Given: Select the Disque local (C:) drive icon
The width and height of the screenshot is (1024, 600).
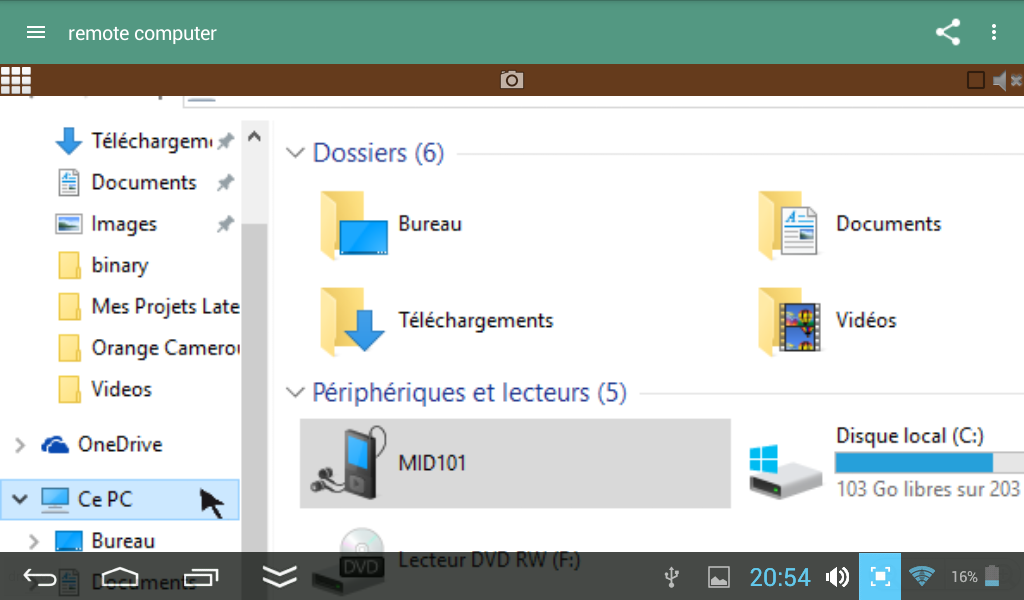Looking at the screenshot, I should pos(786,471).
